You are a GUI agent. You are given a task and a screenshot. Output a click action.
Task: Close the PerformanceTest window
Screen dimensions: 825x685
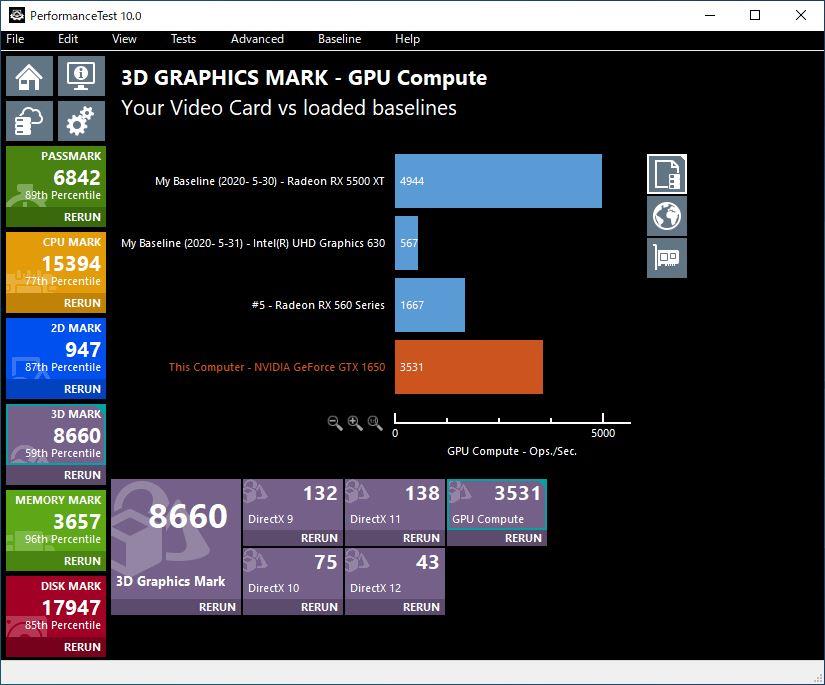click(800, 15)
